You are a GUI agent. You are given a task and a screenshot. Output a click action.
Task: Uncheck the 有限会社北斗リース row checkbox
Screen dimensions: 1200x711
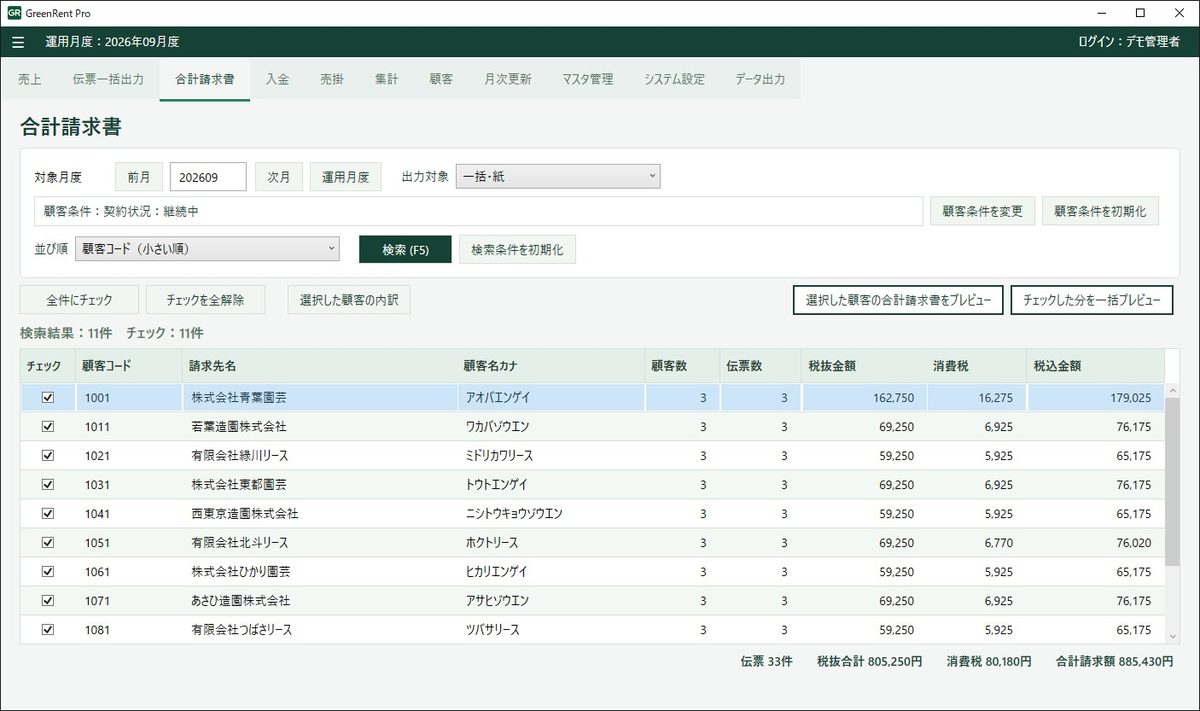coord(47,543)
